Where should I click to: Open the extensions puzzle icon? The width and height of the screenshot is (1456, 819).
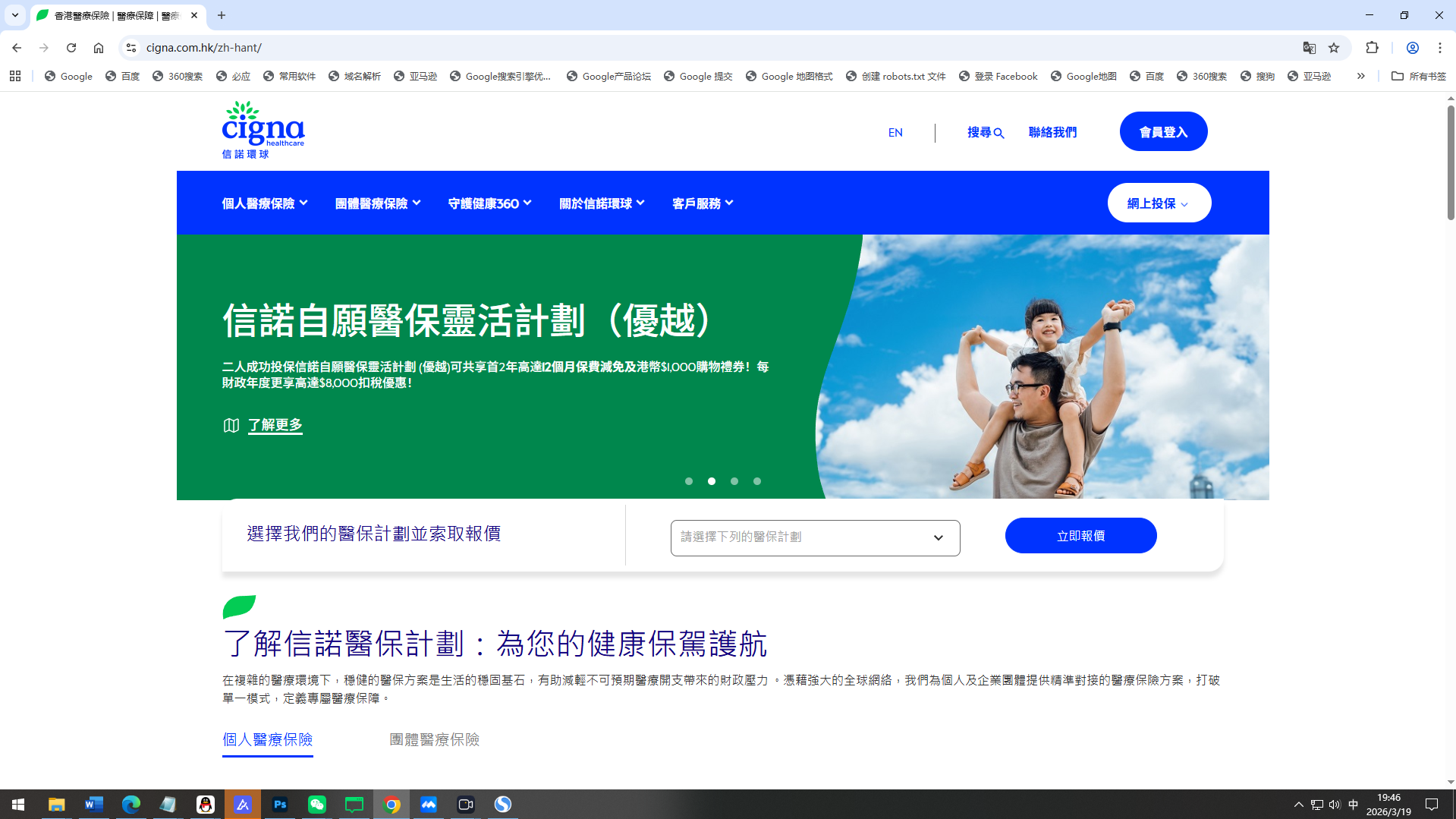1372,48
